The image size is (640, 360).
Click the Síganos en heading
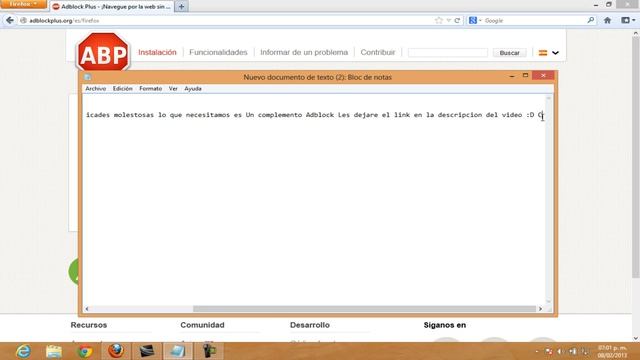tap(444, 325)
